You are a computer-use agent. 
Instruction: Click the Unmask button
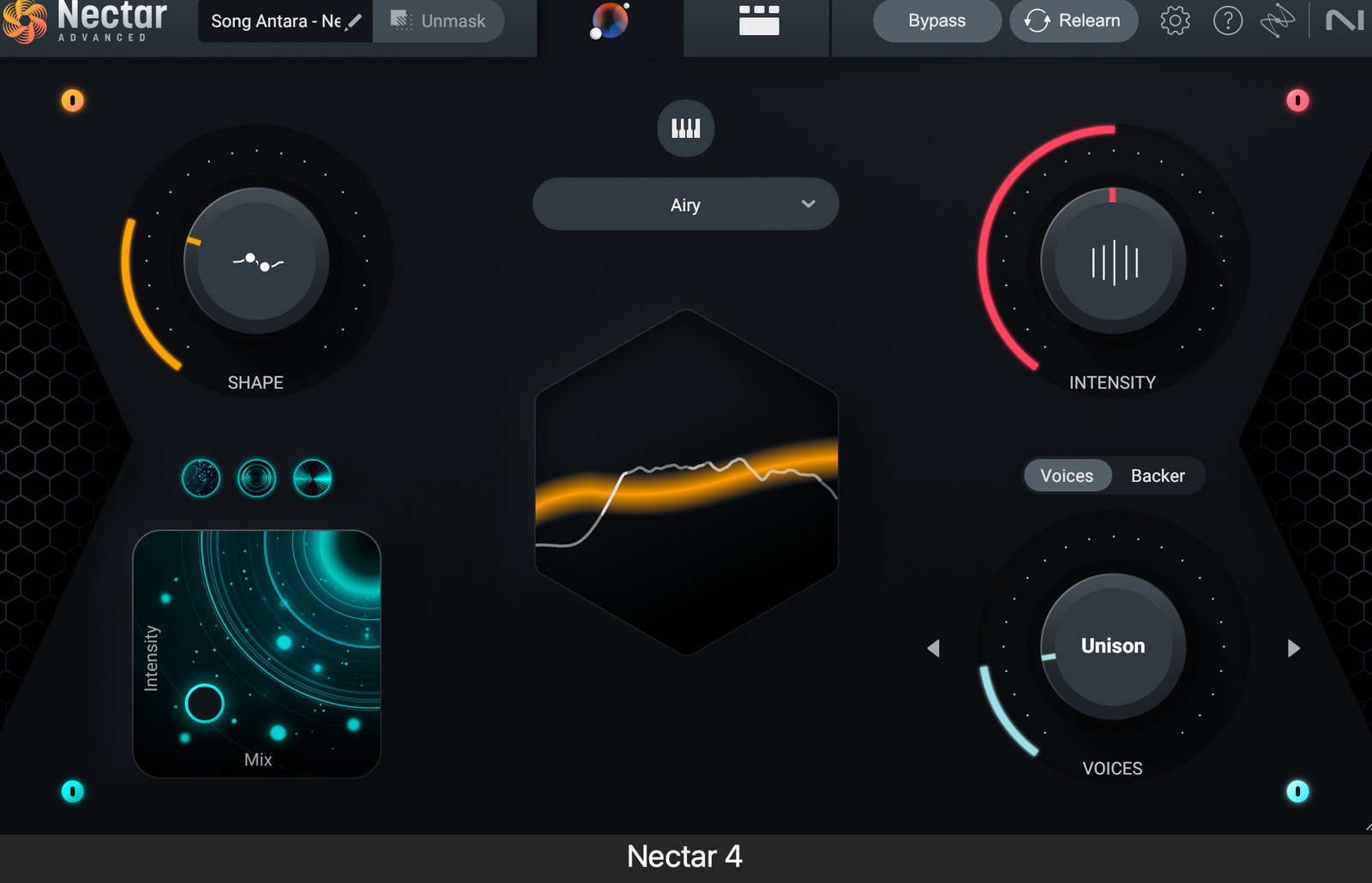[438, 21]
